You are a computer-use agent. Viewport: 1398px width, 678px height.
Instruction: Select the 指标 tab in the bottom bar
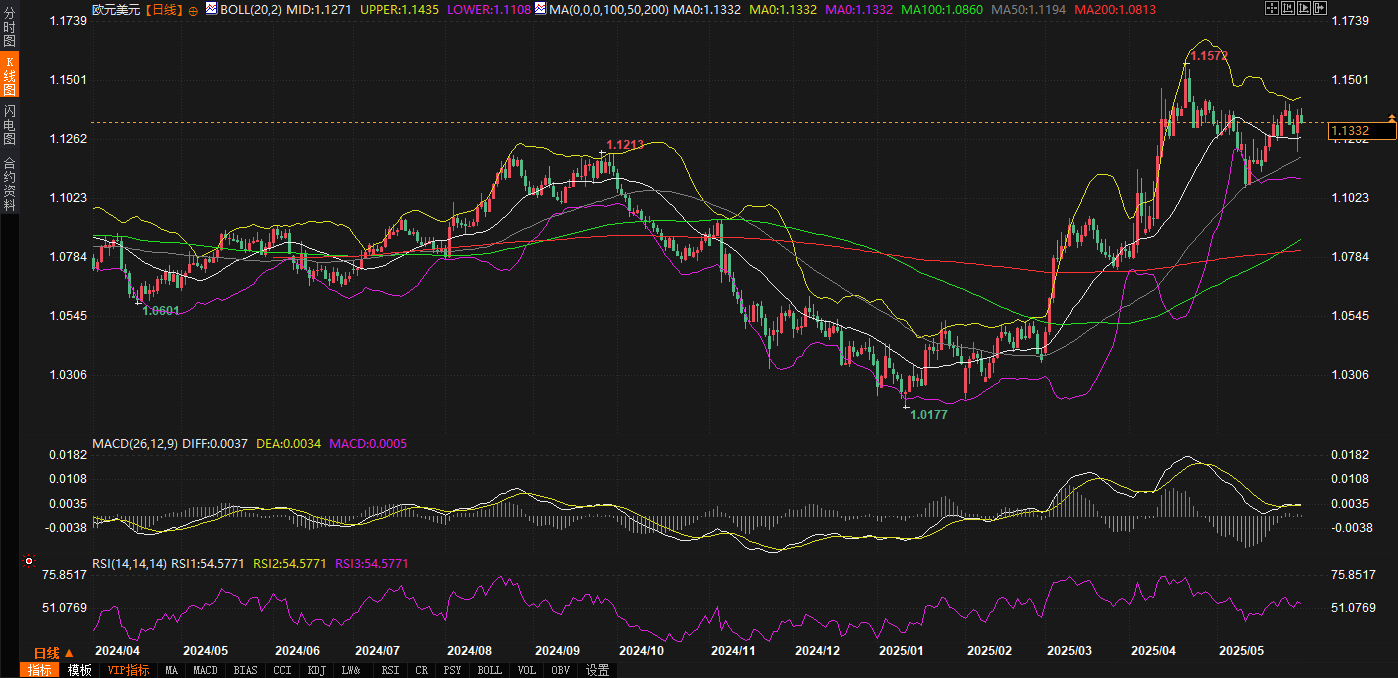pyautogui.click(x=40, y=670)
